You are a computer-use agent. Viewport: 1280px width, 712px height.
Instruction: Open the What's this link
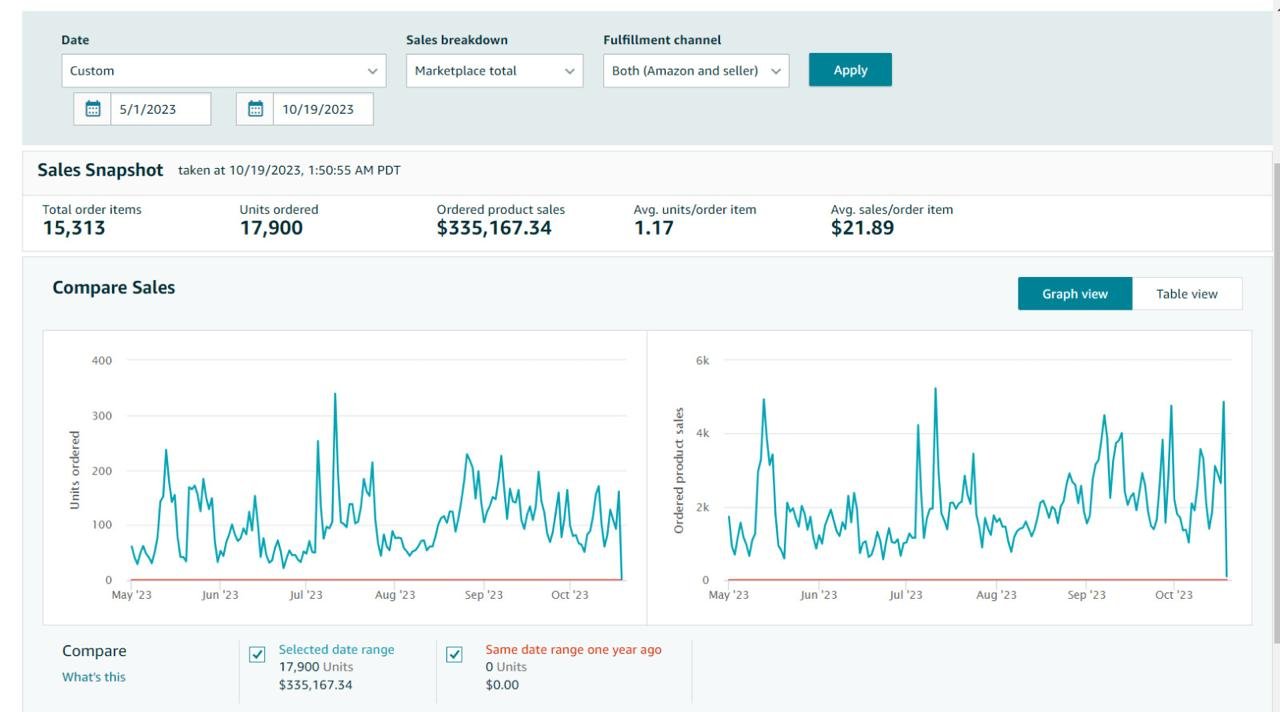pyautogui.click(x=94, y=677)
